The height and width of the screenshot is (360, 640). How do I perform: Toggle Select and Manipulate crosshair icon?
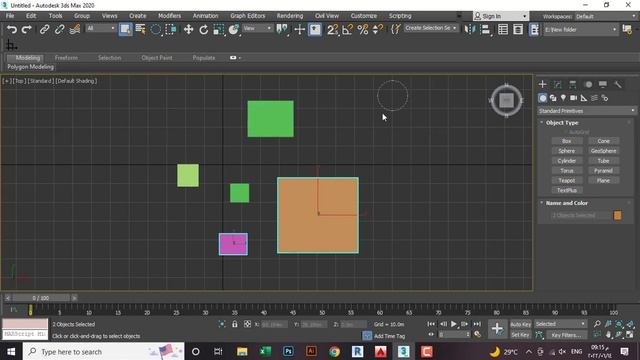pos(300,29)
